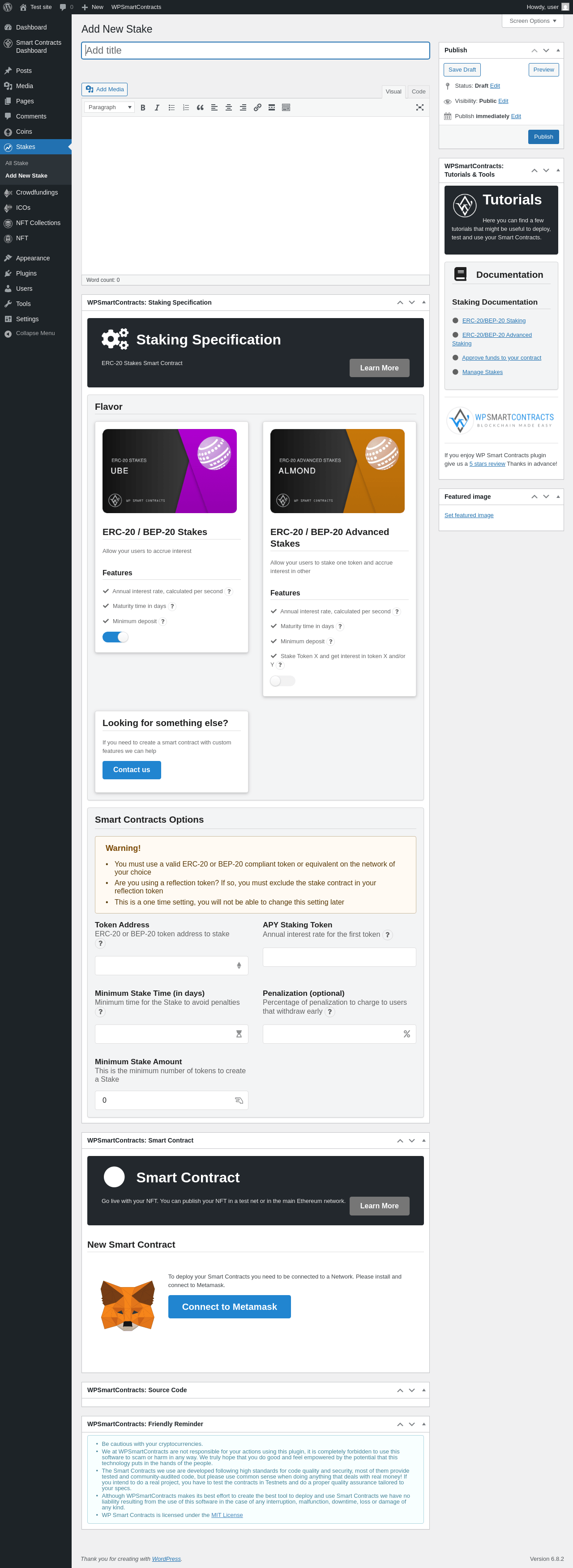The width and height of the screenshot is (573, 1568).
Task: Edit the post visibility setting
Action: click(503, 101)
